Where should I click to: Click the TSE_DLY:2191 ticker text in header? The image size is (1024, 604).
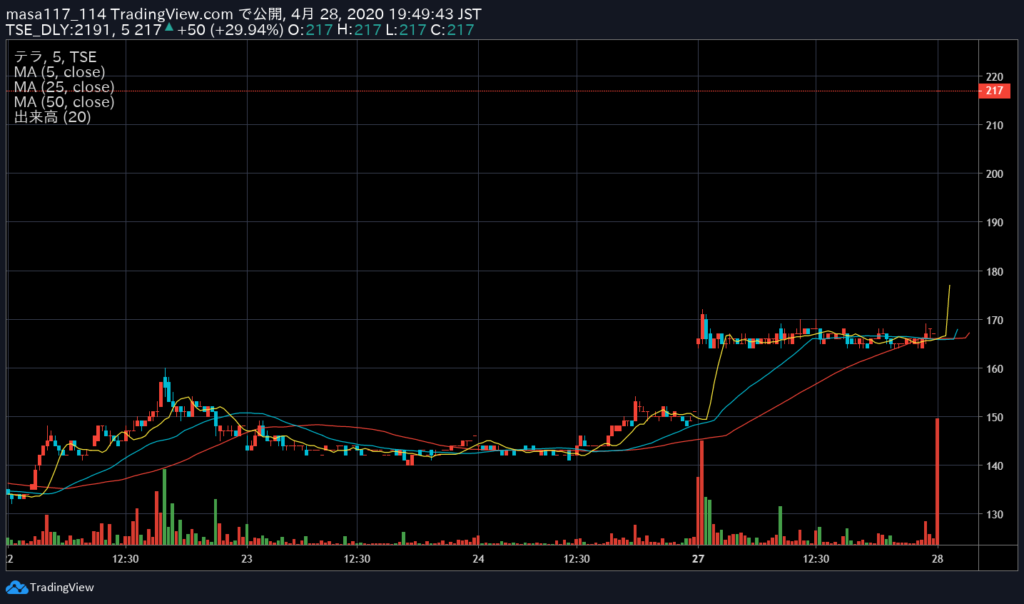click(x=61, y=30)
